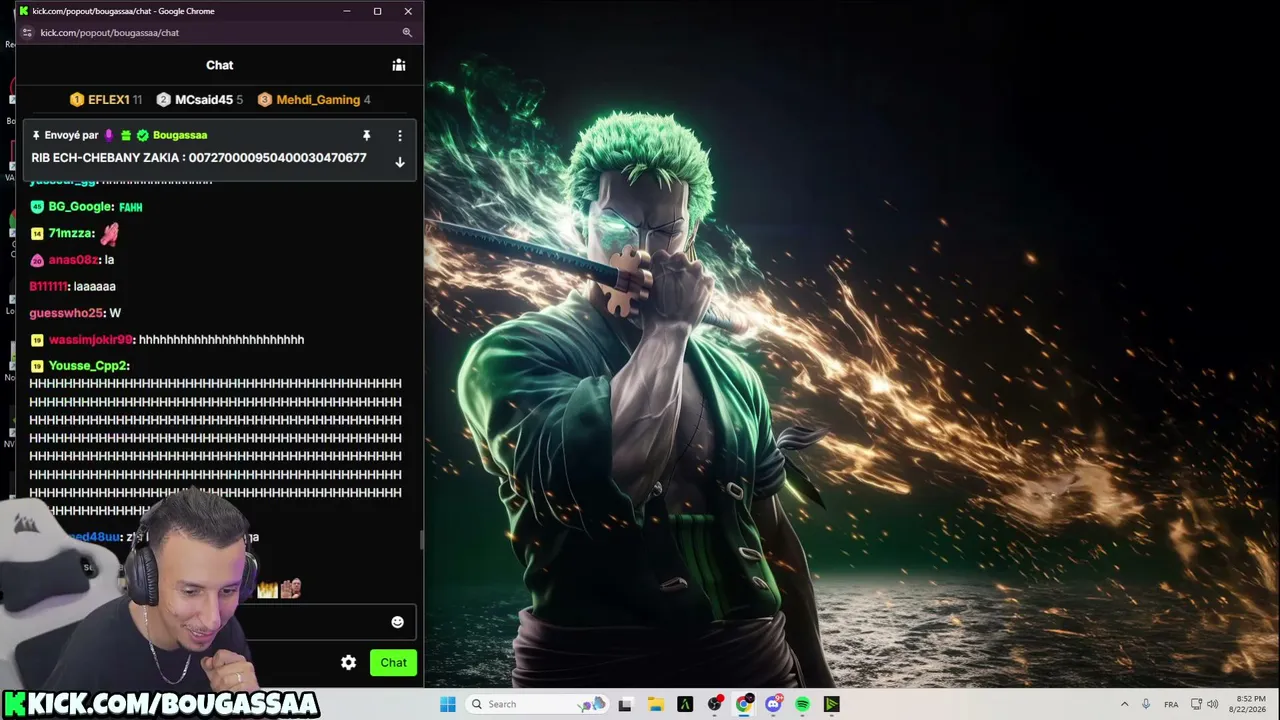Click the chat message input field
The width and height of the screenshot is (1280, 720).
(x=320, y=622)
